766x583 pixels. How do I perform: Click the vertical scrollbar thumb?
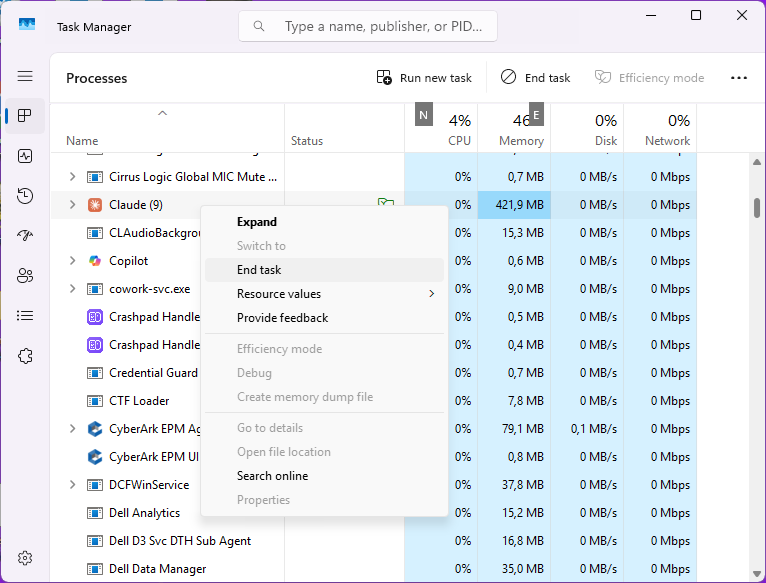pos(757,208)
